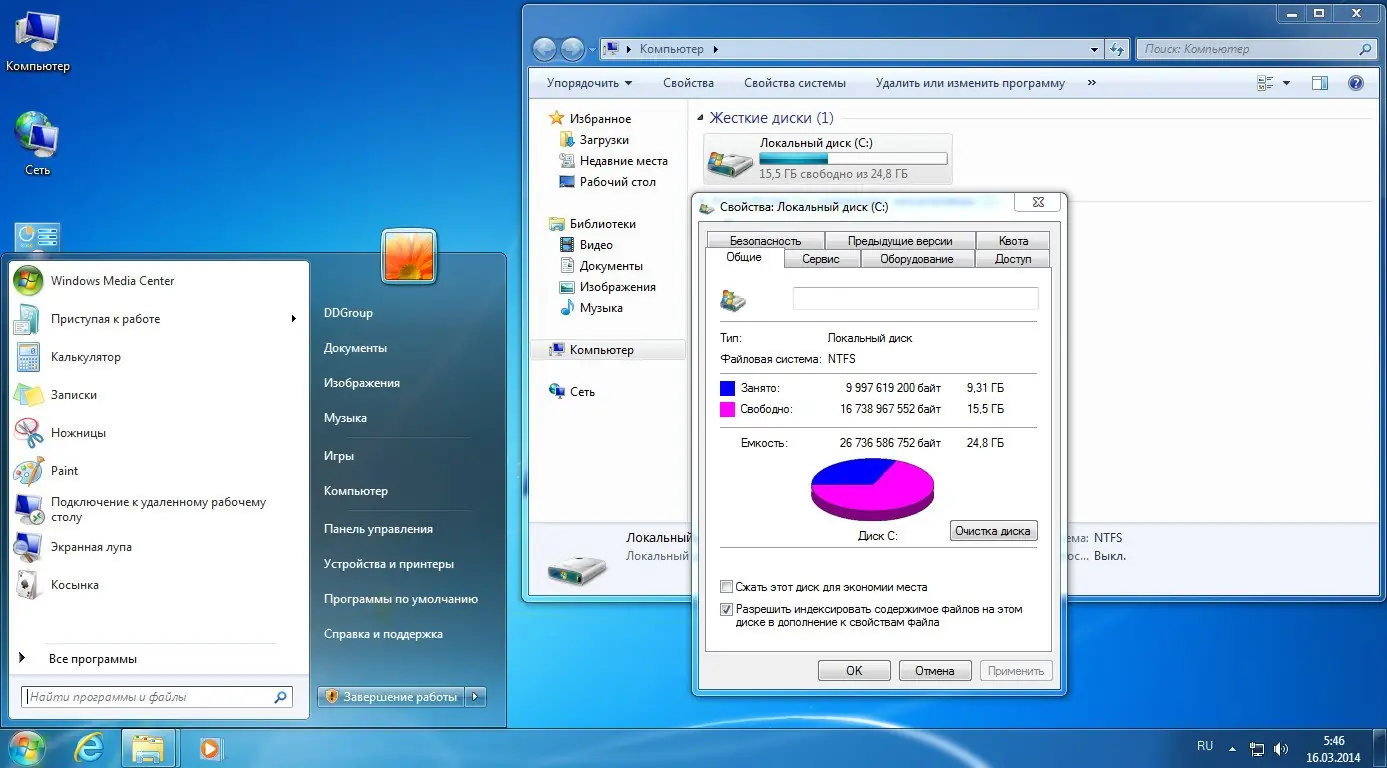
Task: Launch Калькулятор from the Start menu
Action: 160,357
